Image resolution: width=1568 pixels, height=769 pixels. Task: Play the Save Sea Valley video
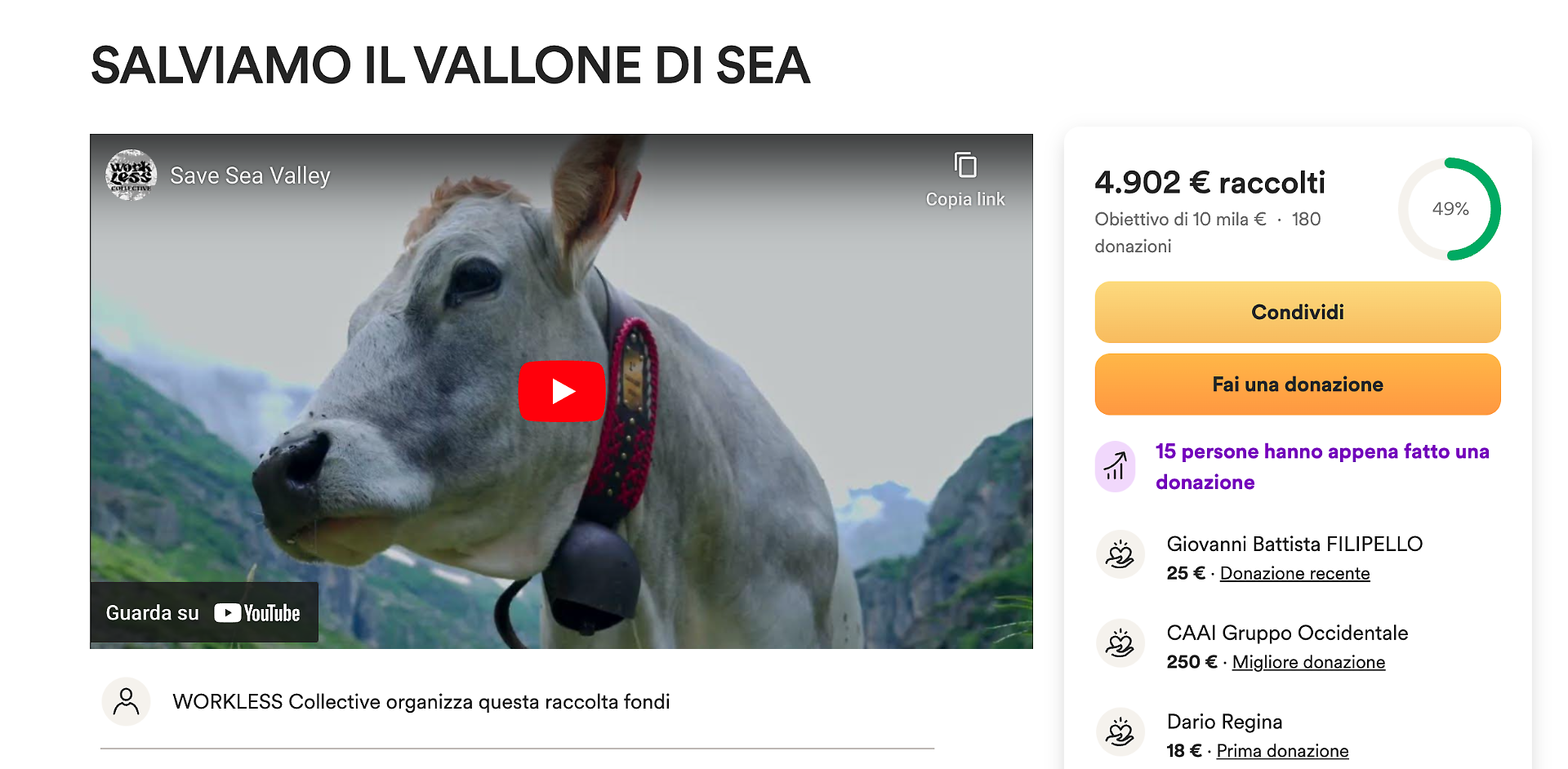point(562,391)
